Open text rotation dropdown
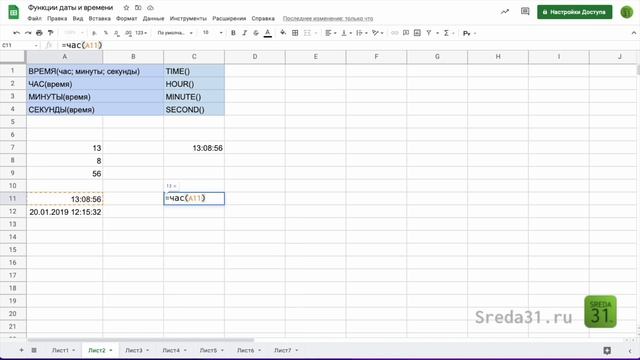 click(378, 33)
